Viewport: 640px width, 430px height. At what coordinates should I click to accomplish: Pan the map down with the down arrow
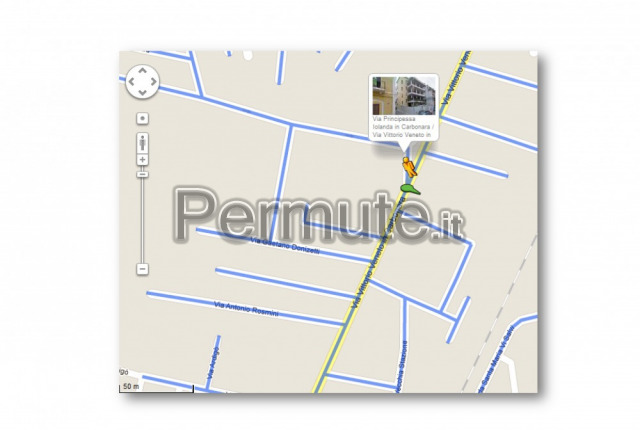click(142, 93)
